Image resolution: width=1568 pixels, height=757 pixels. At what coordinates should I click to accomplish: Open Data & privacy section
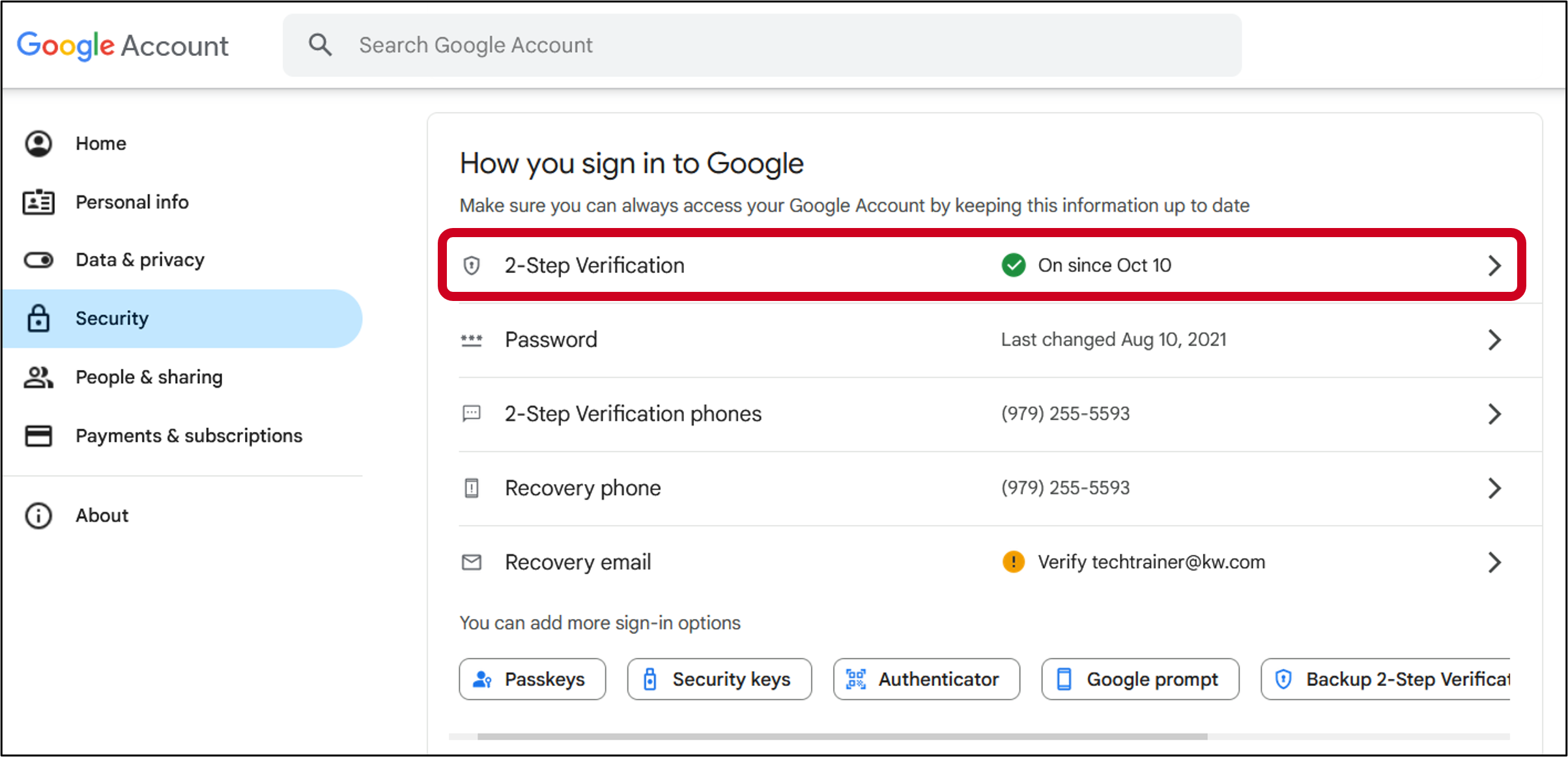[182, 260]
